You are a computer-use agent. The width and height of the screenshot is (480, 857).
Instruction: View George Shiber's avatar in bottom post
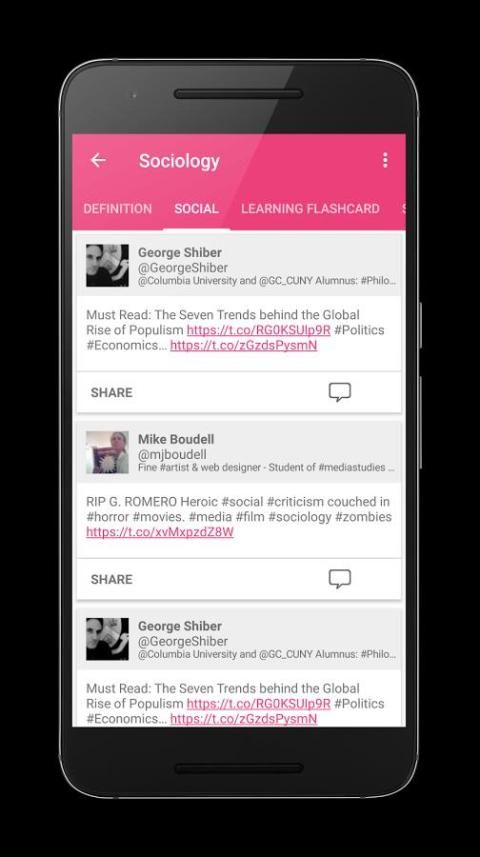point(107,639)
